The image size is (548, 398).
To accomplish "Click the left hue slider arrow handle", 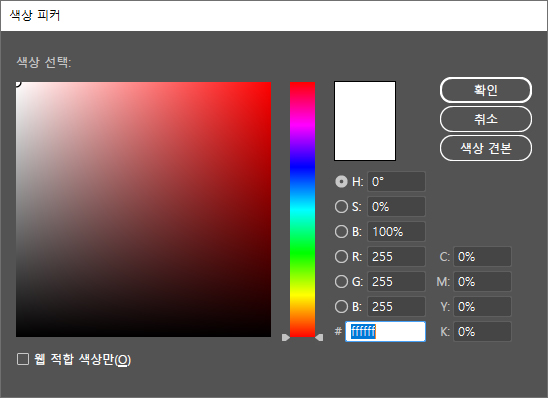I will coord(286,337).
